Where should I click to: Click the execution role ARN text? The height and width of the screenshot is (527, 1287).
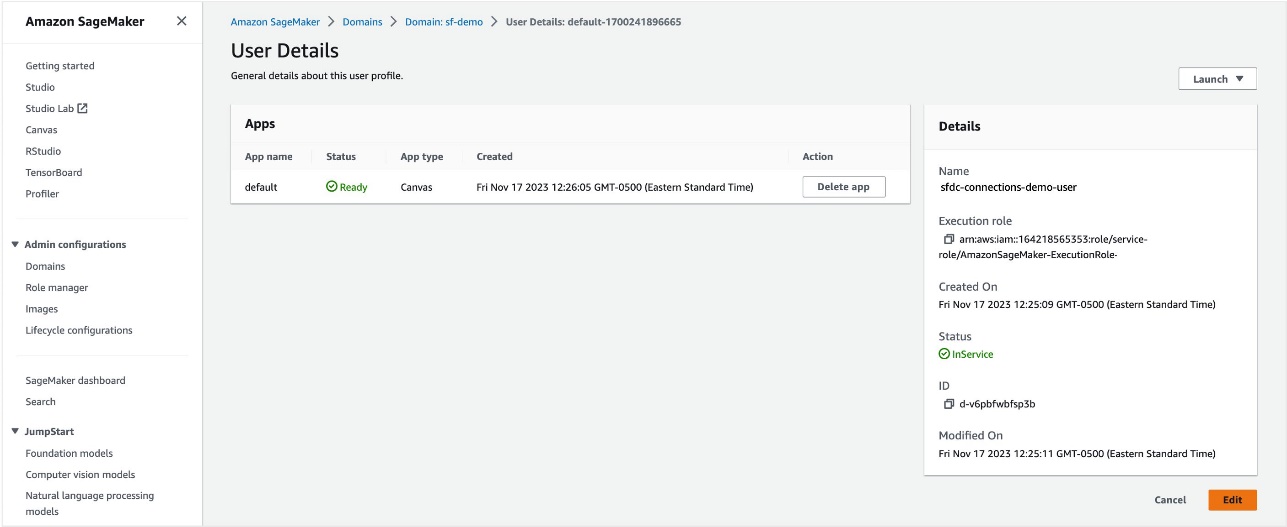coord(1044,247)
